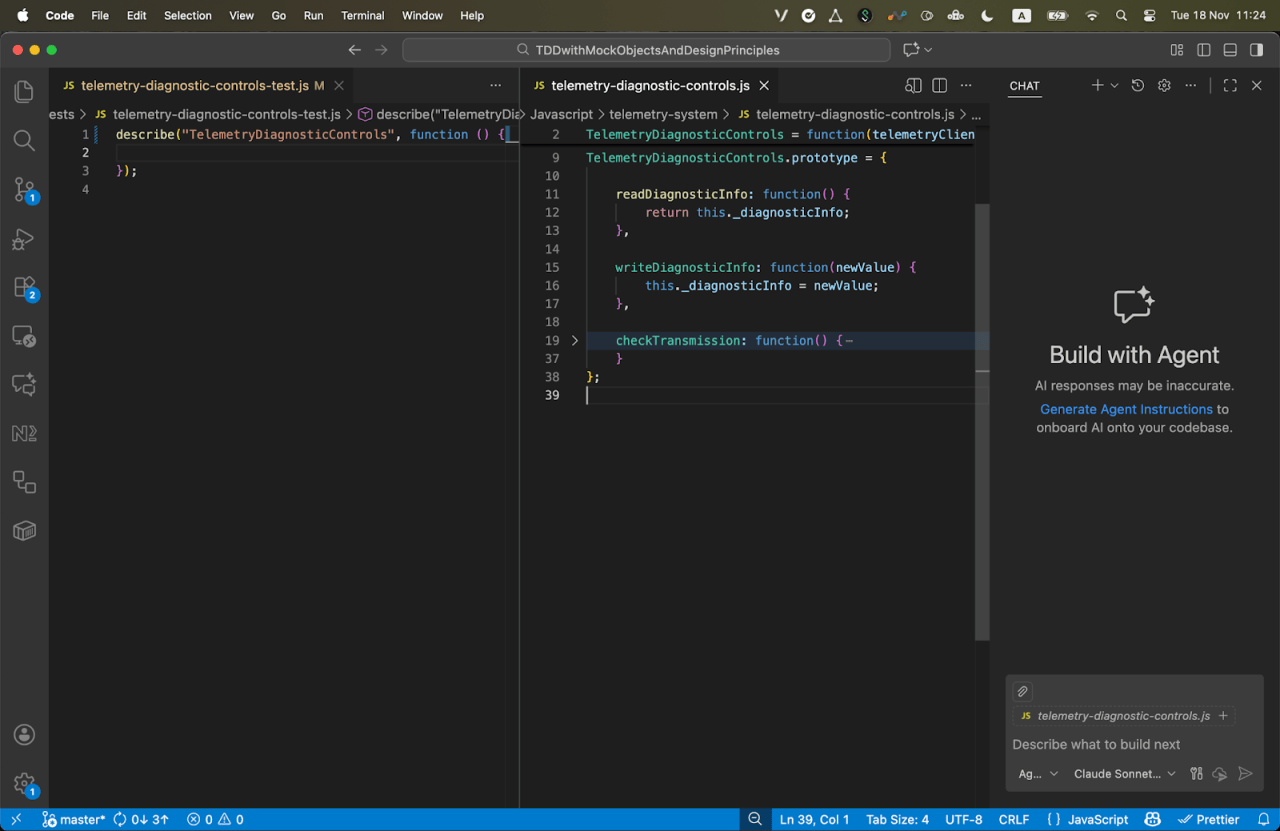Image resolution: width=1280 pixels, height=831 pixels.
Task: Click the delegate to cloud agent icon
Action: click(x=1220, y=774)
